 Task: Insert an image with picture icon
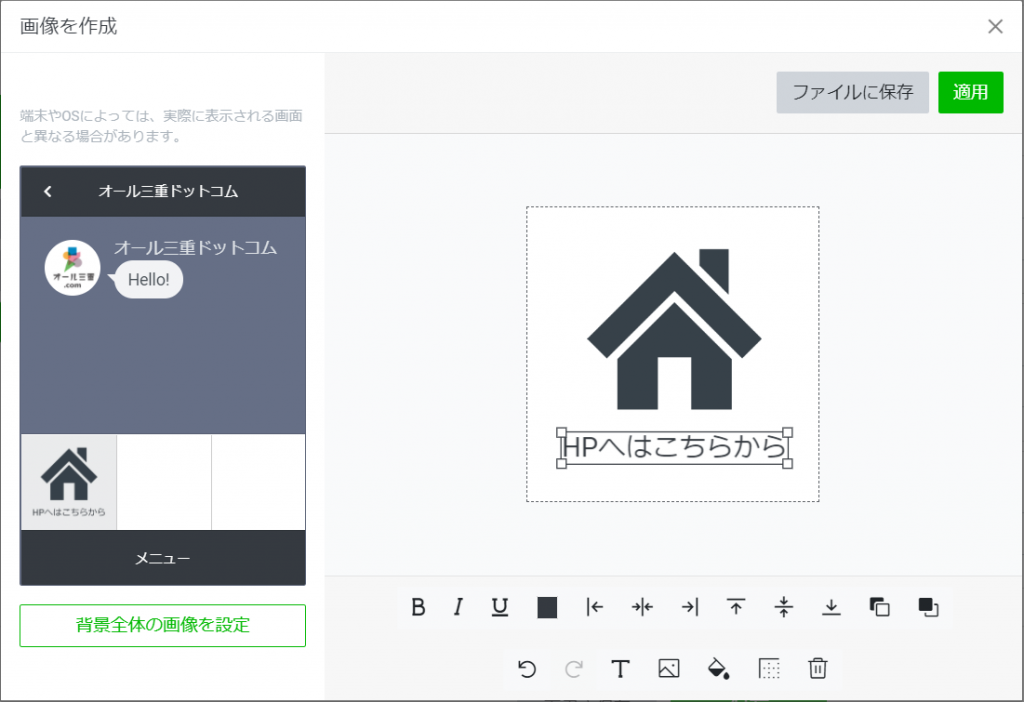point(669,669)
